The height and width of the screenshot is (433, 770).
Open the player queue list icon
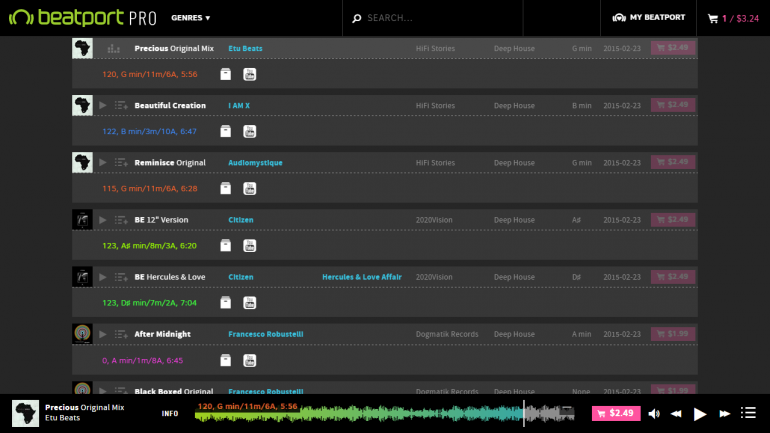[748, 413]
